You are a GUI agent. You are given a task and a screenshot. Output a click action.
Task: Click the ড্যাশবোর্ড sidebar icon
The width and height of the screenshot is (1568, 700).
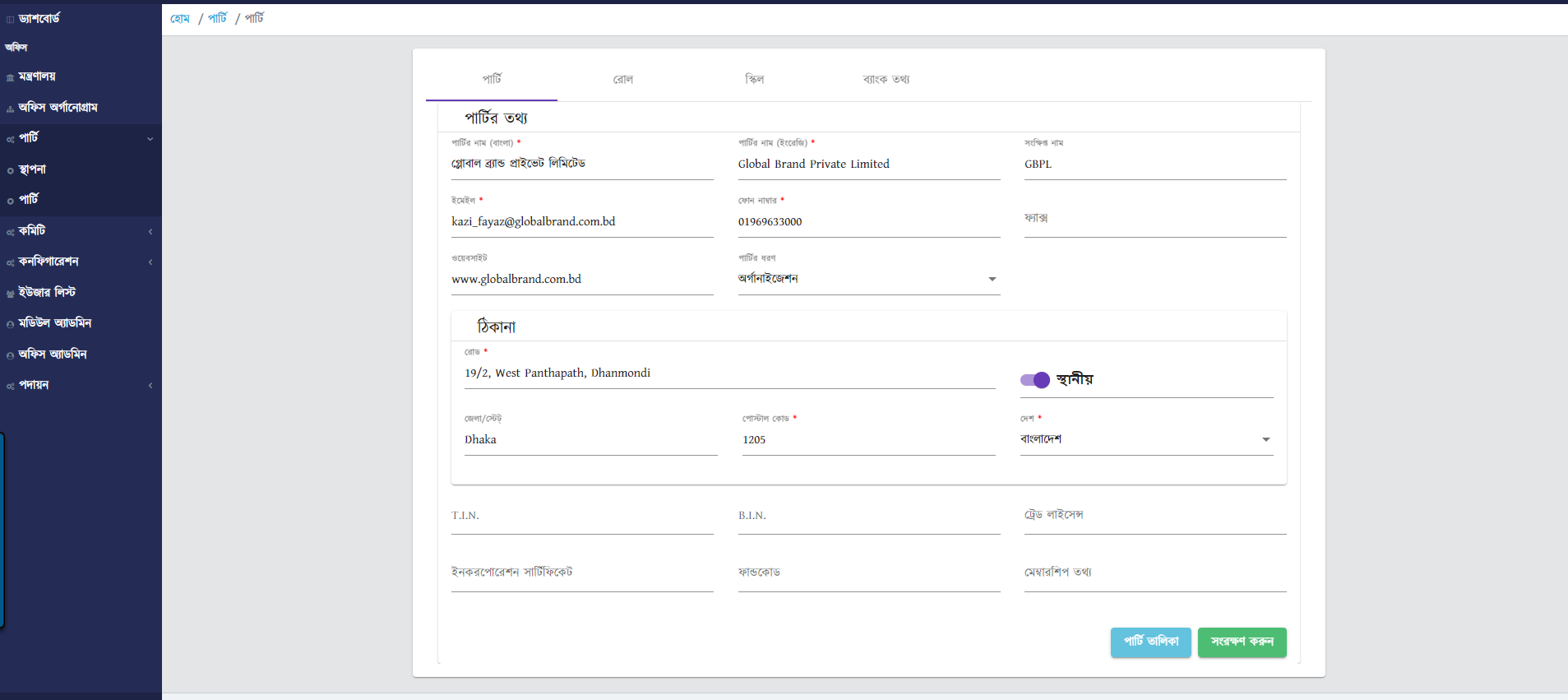tap(10, 20)
